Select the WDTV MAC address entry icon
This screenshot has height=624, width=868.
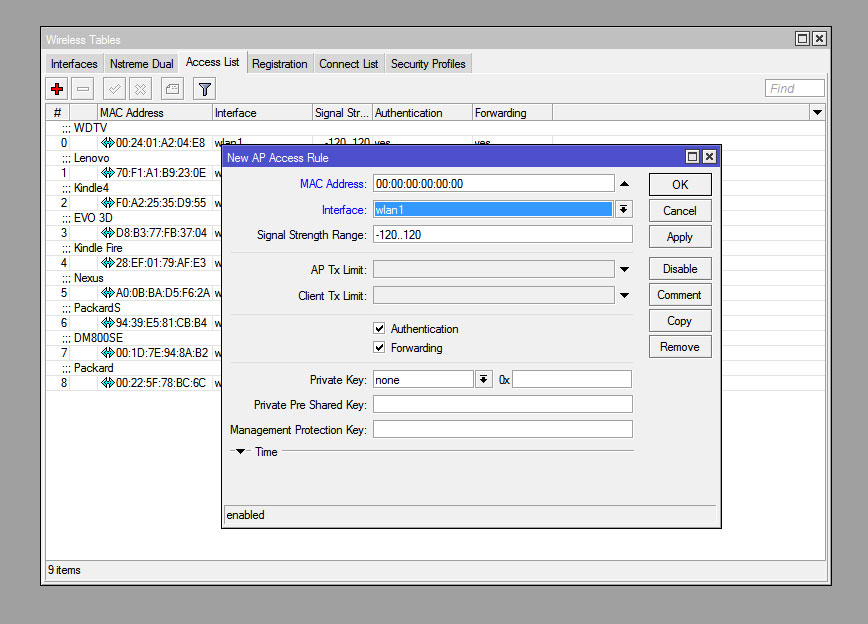(x=108, y=143)
